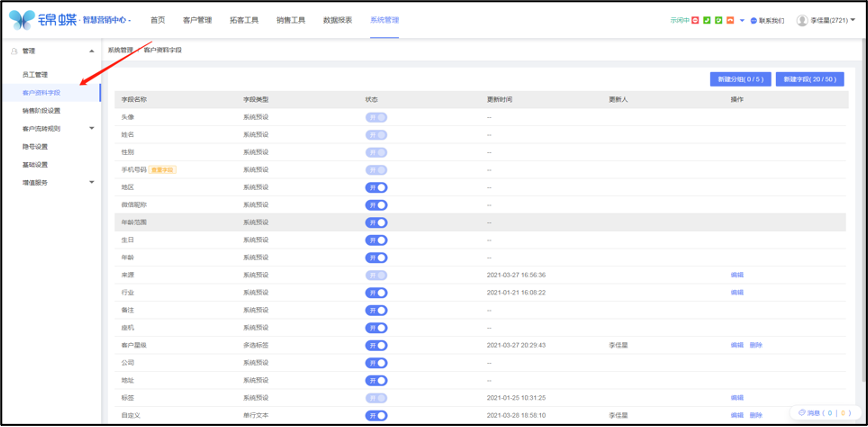Toggle the 客户星级 field status switch
The width and height of the screenshot is (868, 427).
[x=376, y=346]
